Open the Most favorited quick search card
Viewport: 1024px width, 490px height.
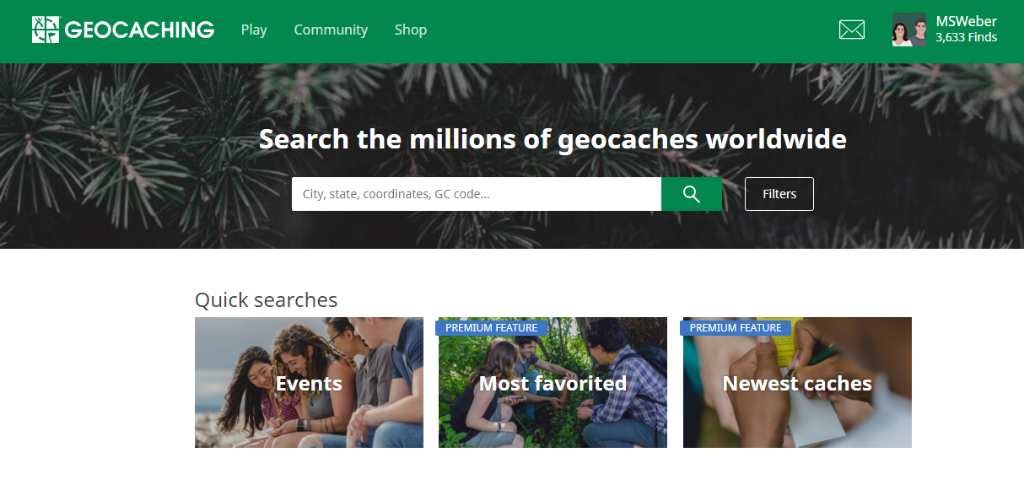pos(552,382)
